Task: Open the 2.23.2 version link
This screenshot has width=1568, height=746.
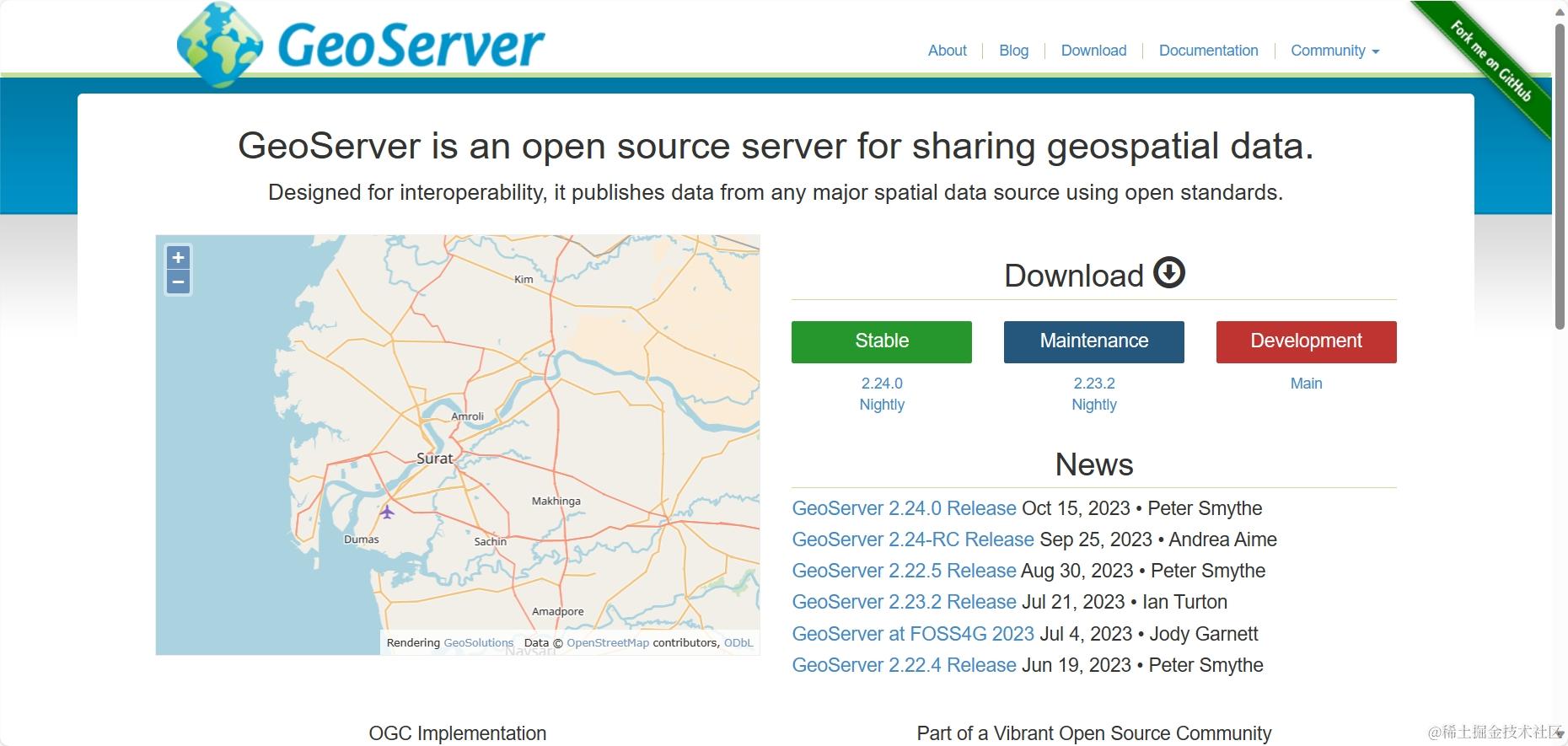Action: click(1094, 384)
